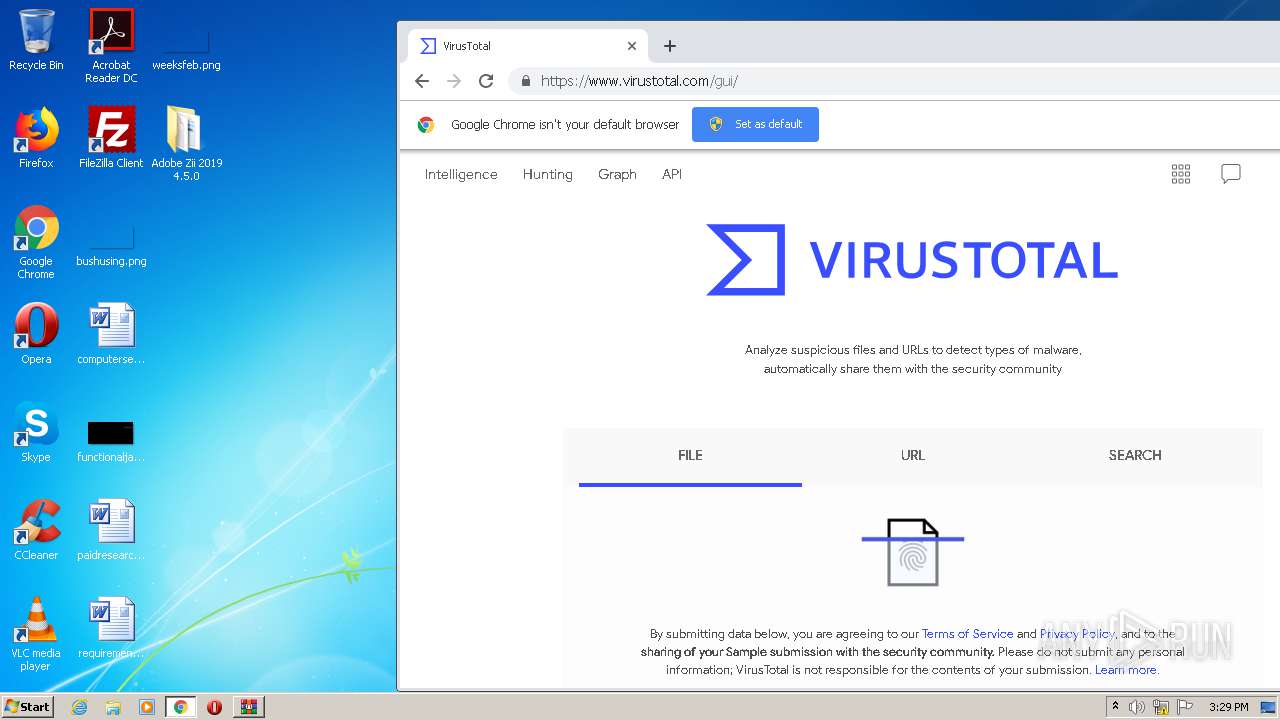The image size is (1280, 720).
Task: Open Intelligence menu item
Action: [x=461, y=174]
